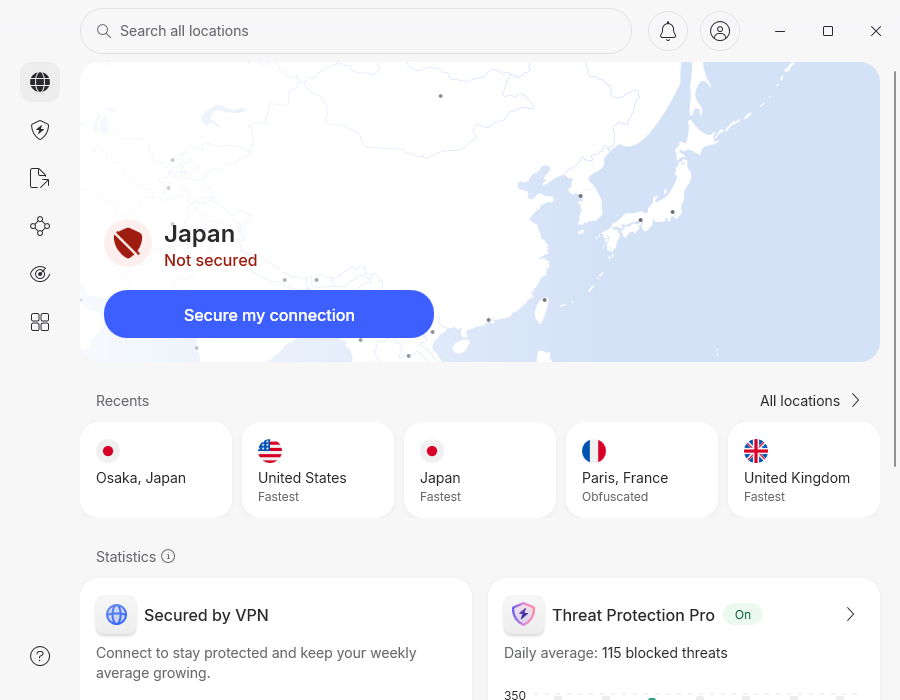Expand All locations chevron arrow
Screen dimensions: 900x700
(855, 400)
